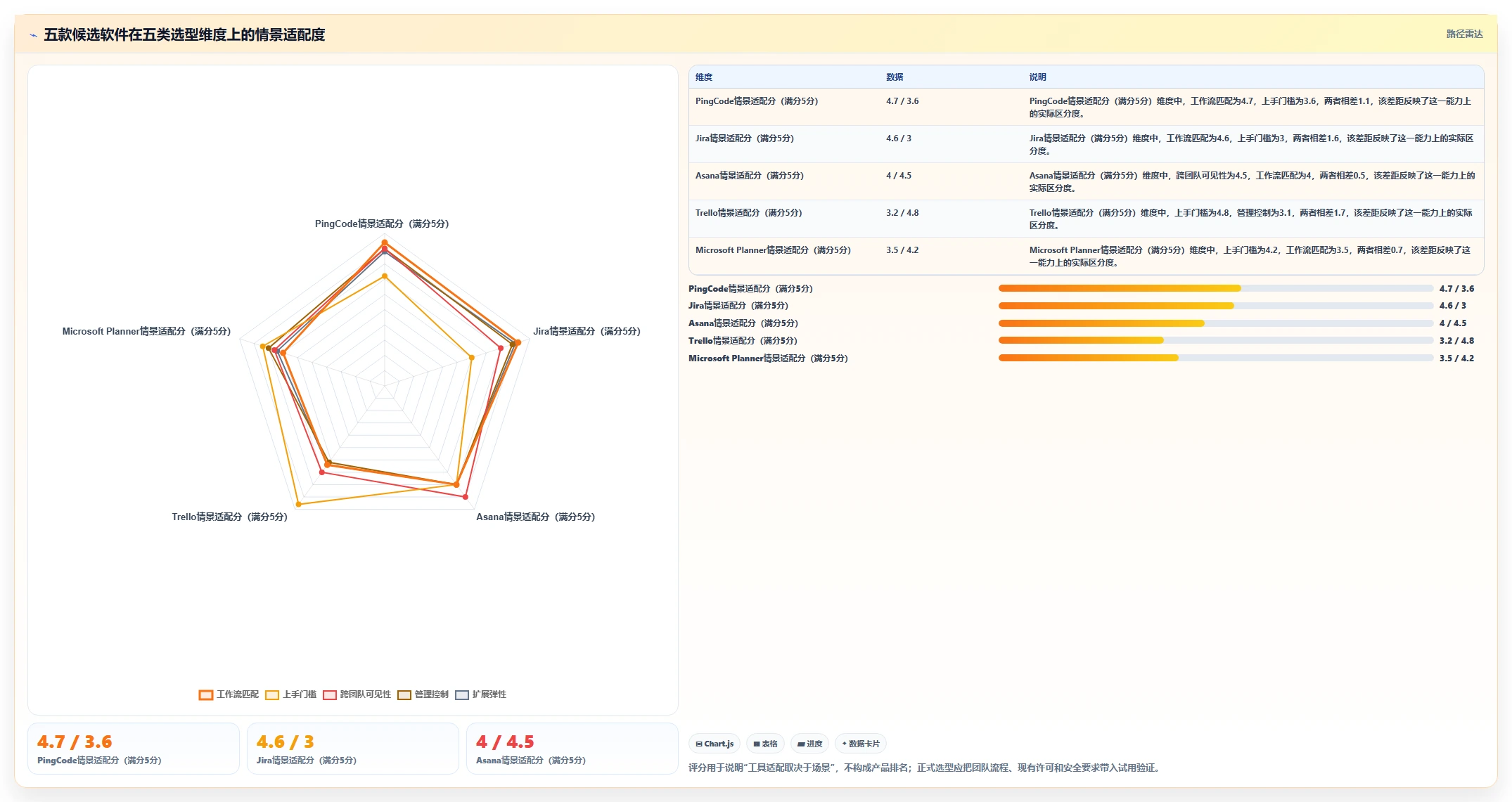Click table value 4.6 / 3

click(899, 138)
